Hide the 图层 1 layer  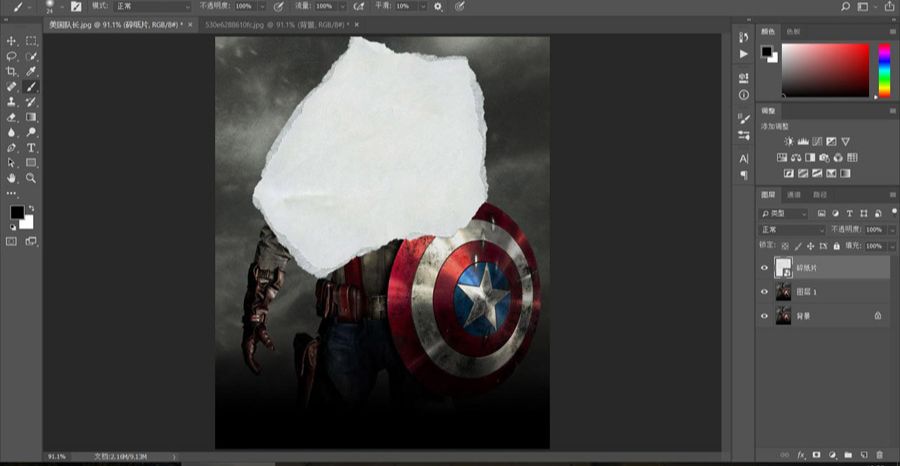(x=764, y=292)
